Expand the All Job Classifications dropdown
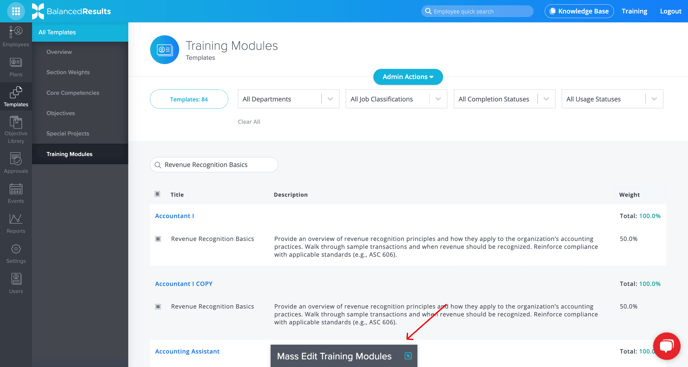Screen dimensions: 688x367 point(396,99)
